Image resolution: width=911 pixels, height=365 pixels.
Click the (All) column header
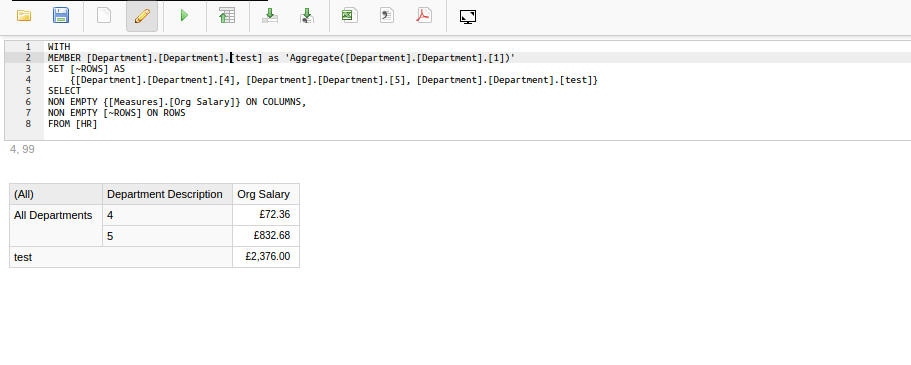coord(56,194)
